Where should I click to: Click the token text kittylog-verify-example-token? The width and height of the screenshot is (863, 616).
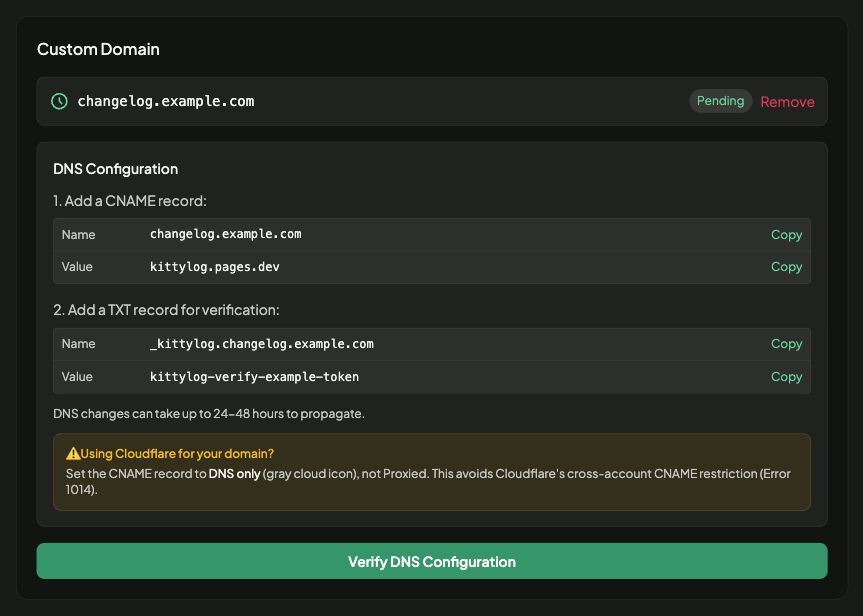pos(254,377)
